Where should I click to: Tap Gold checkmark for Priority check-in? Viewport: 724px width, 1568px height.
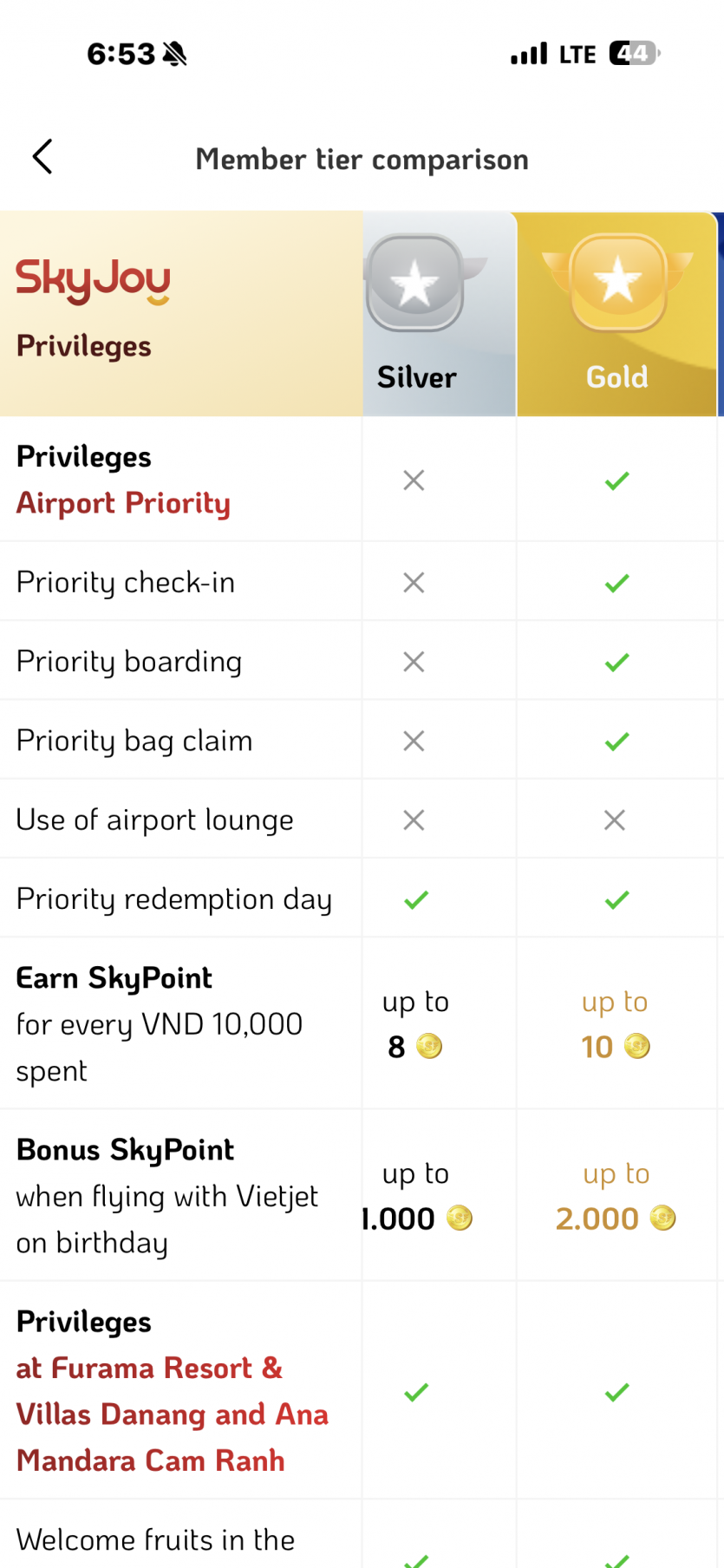coord(617,583)
